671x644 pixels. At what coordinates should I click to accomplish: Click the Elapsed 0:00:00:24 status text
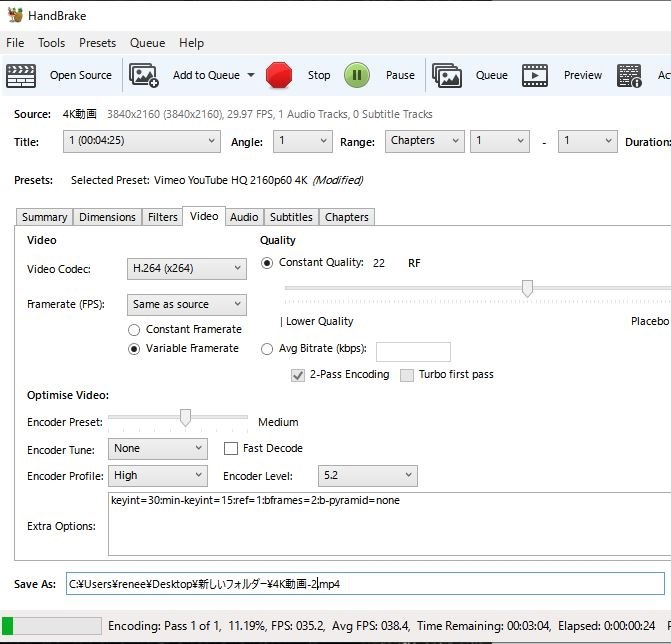click(x=606, y=626)
